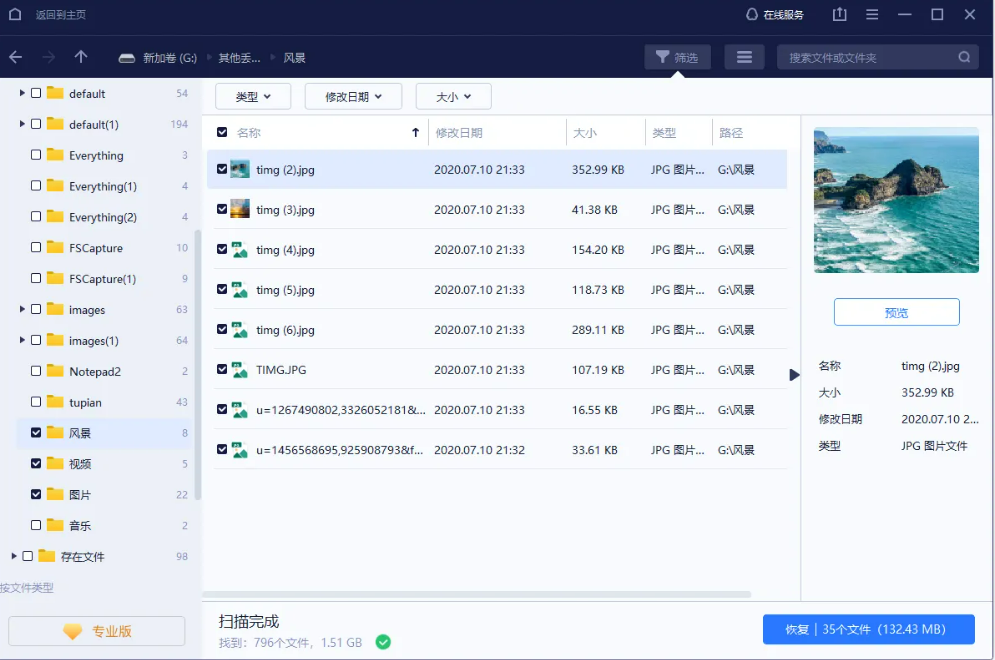Switch to list view layout icon
The width and height of the screenshot is (995, 660).
pos(744,57)
